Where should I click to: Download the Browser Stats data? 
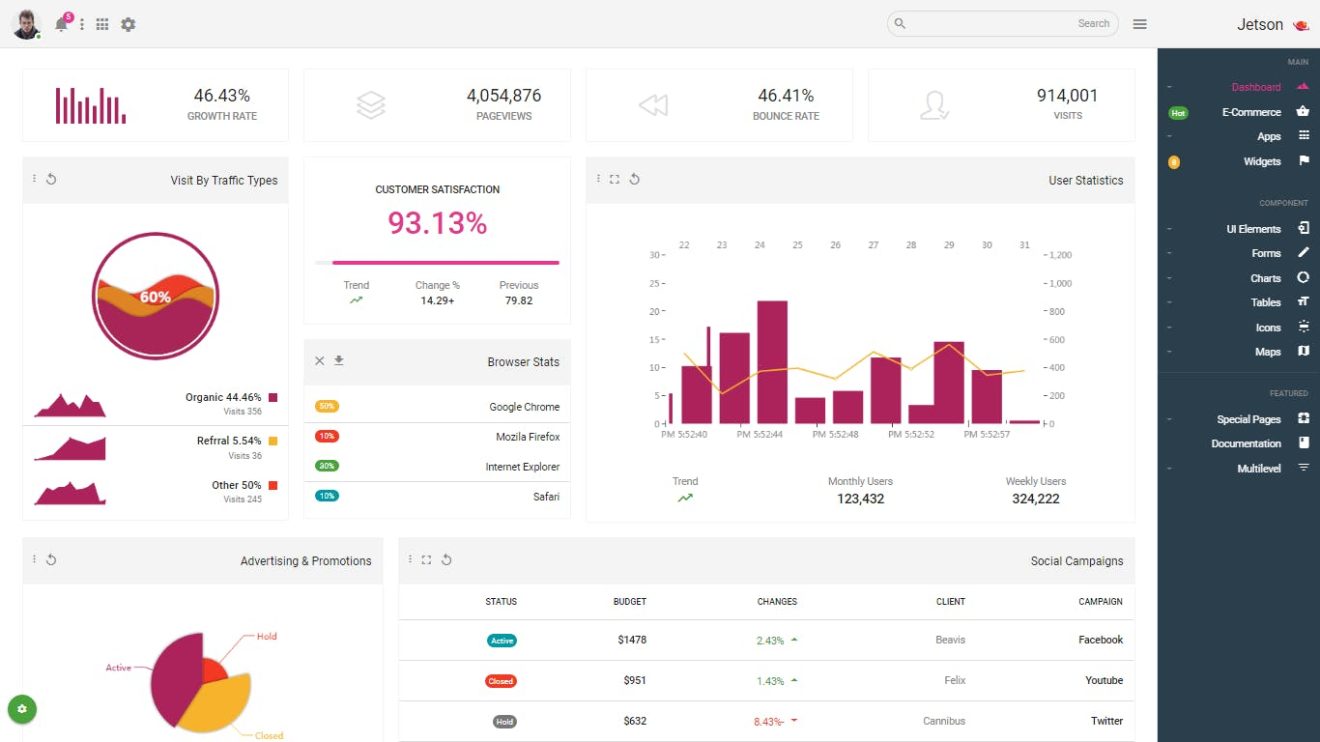[x=339, y=360]
